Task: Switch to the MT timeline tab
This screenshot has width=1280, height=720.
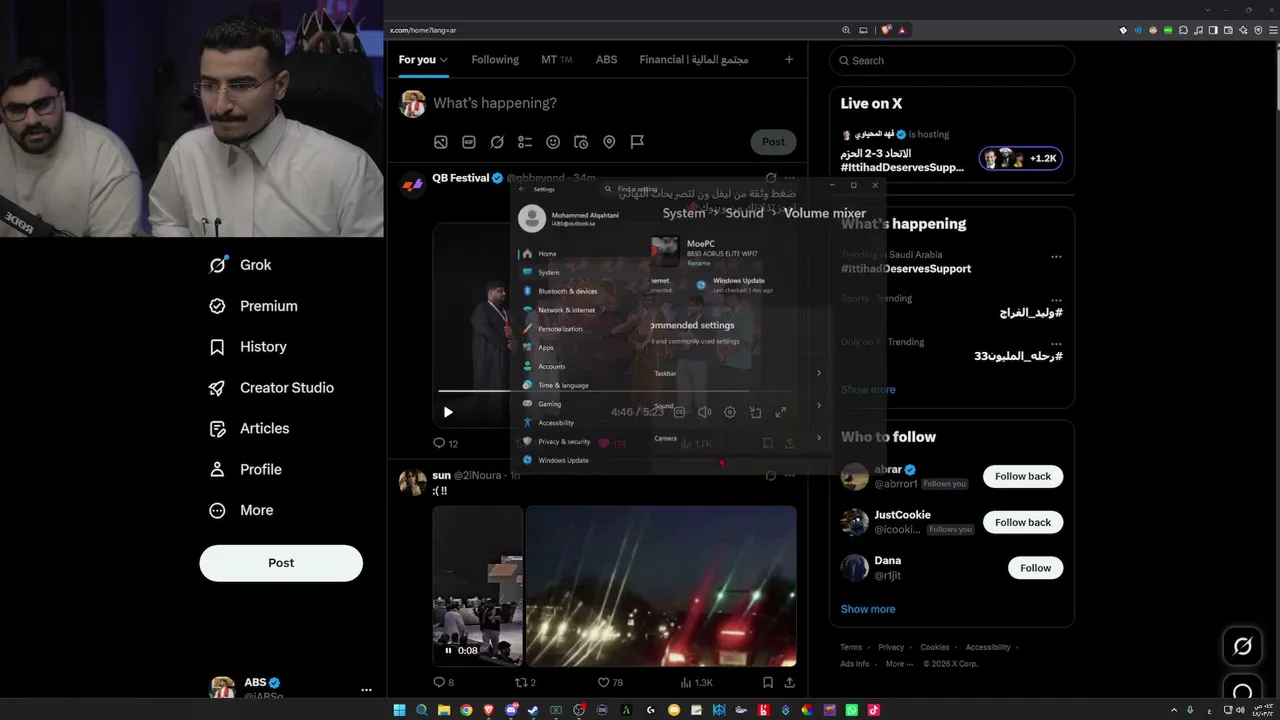Action: coord(556,60)
